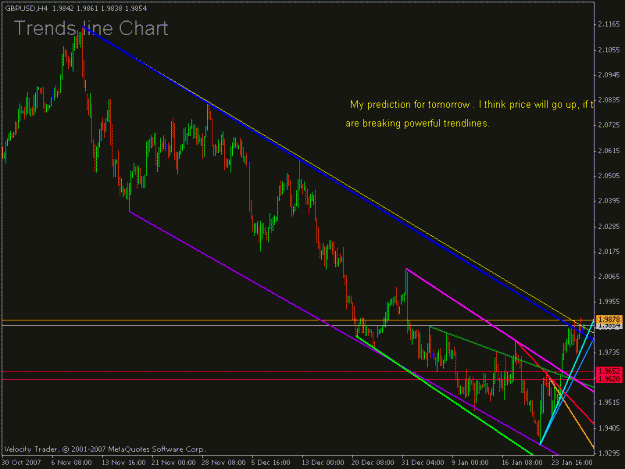Click the '20 Dec 08:00' time label
This screenshot has height=469, width=625.
point(373,463)
